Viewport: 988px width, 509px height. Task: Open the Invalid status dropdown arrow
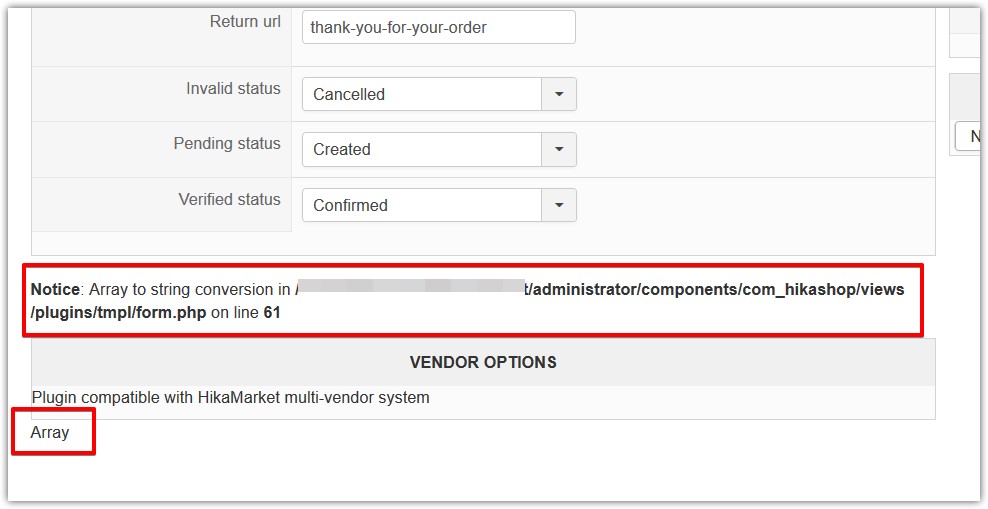pyautogui.click(x=559, y=94)
